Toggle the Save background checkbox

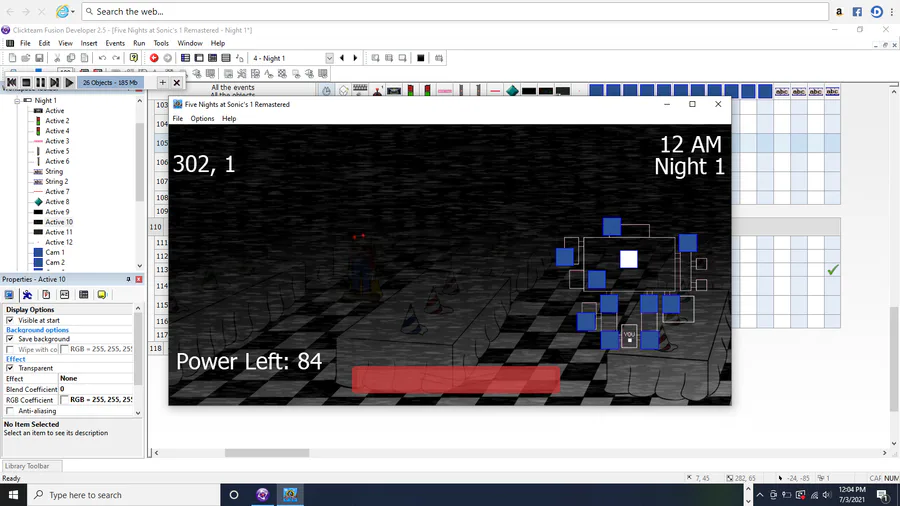click(x=10, y=339)
